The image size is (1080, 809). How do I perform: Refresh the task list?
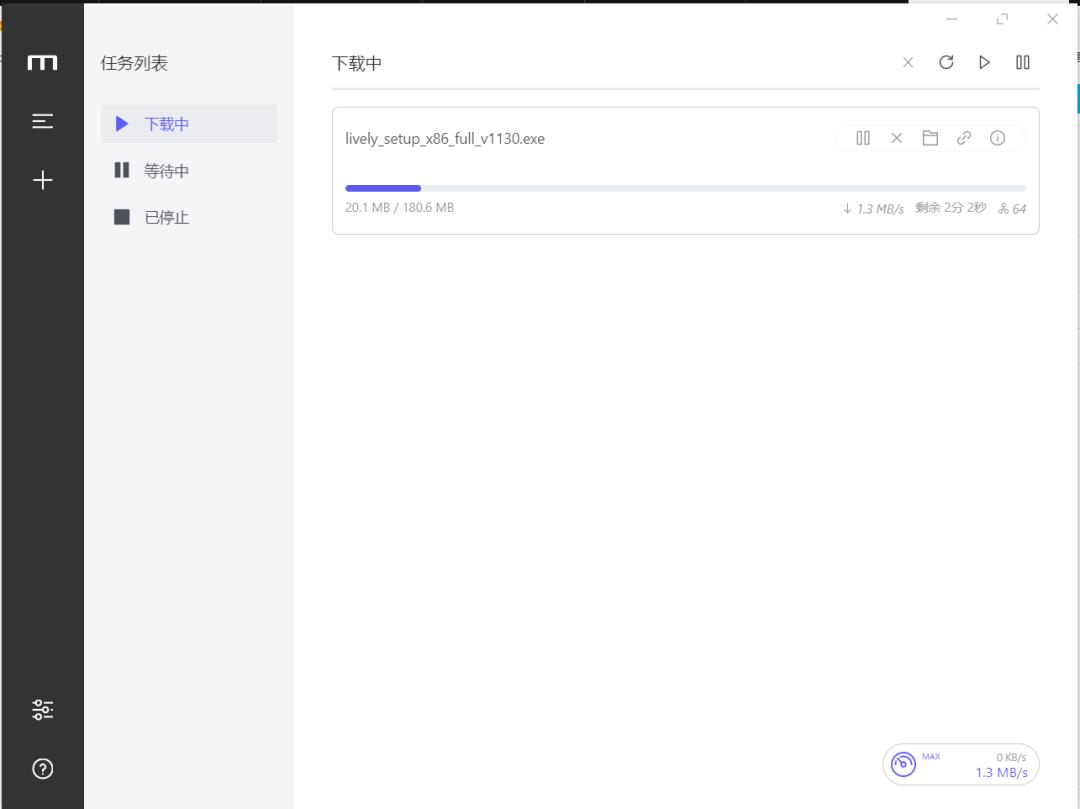click(x=946, y=63)
